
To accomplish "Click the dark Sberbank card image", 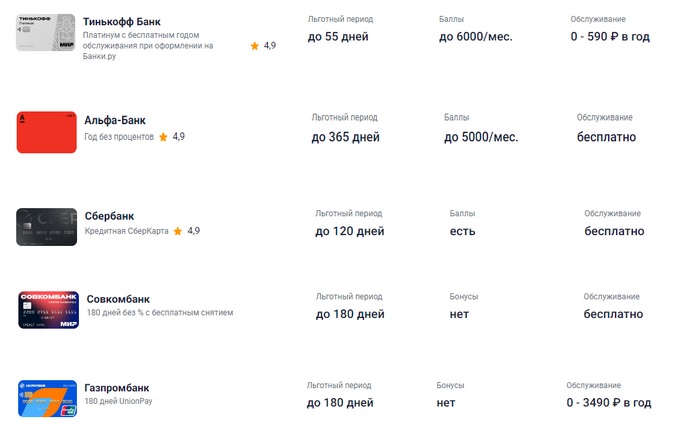I will (x=47, y=227).
